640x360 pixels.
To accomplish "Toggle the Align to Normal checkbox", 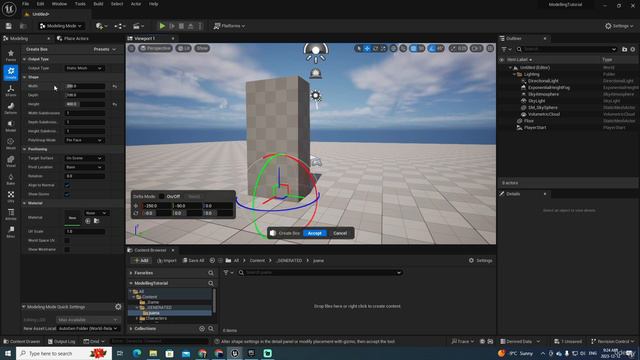I will (x=67, y=185).
